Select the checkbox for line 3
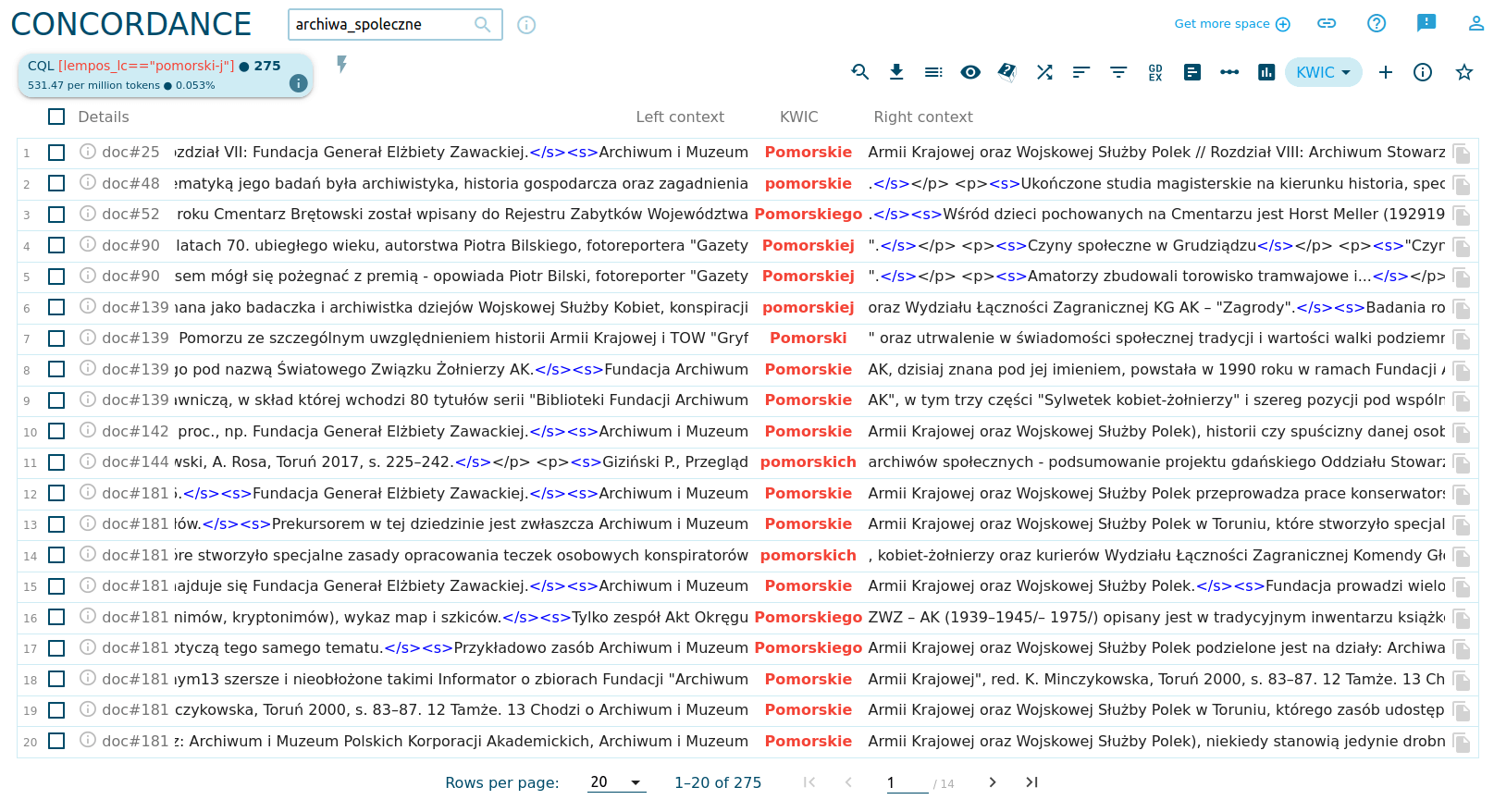The height and width of the screenshot is (812, 1494). [56, 215]
